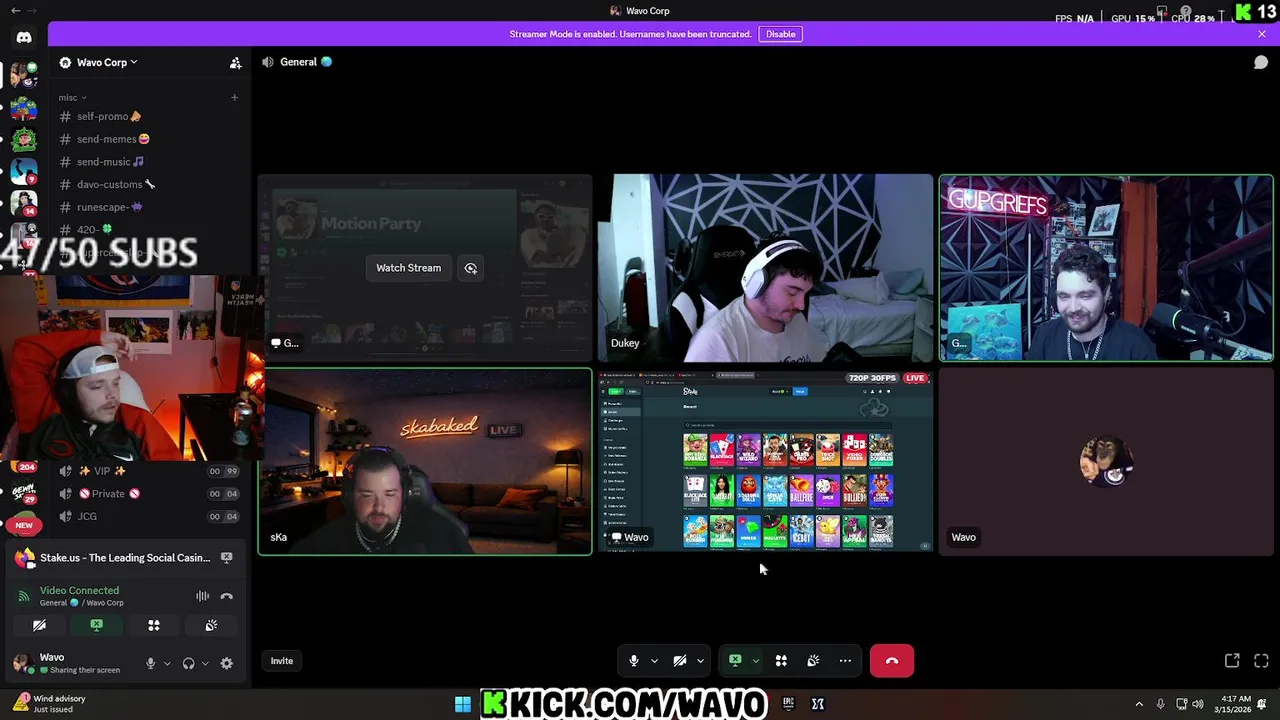Open the Windows Start menu
Screen dimensions: 1280x720
[463, 704]
